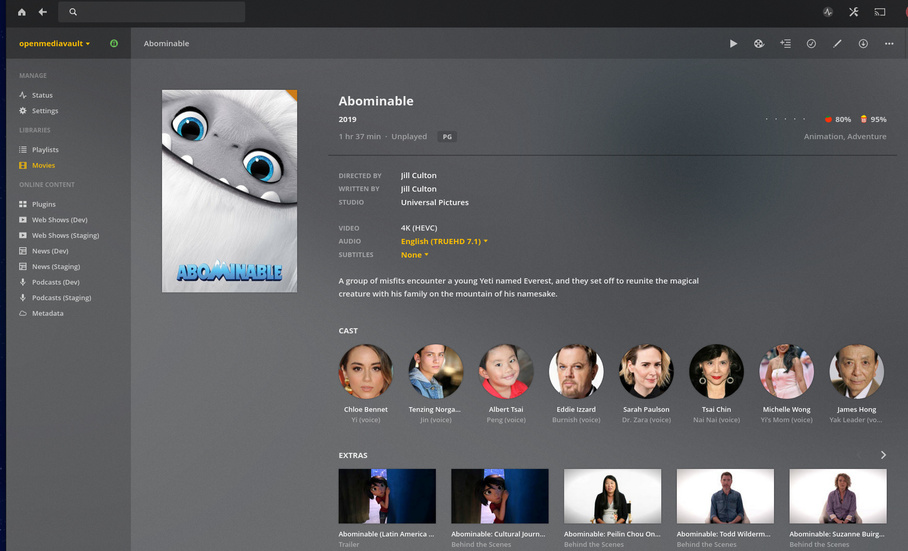Open the openmediavault server dropdown
This screenshot has height=551, width=908.
(x=54, y=43)
